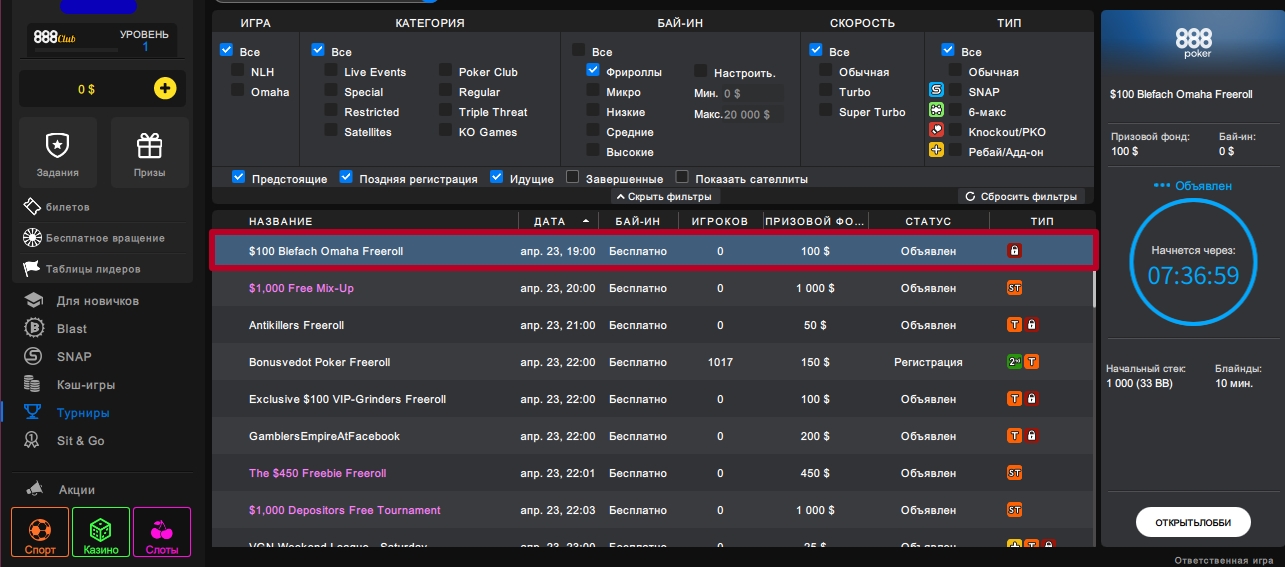This screenshot has width=1285, height=567.
Task: Open the Казино dice tile
Action: point(101,532)
